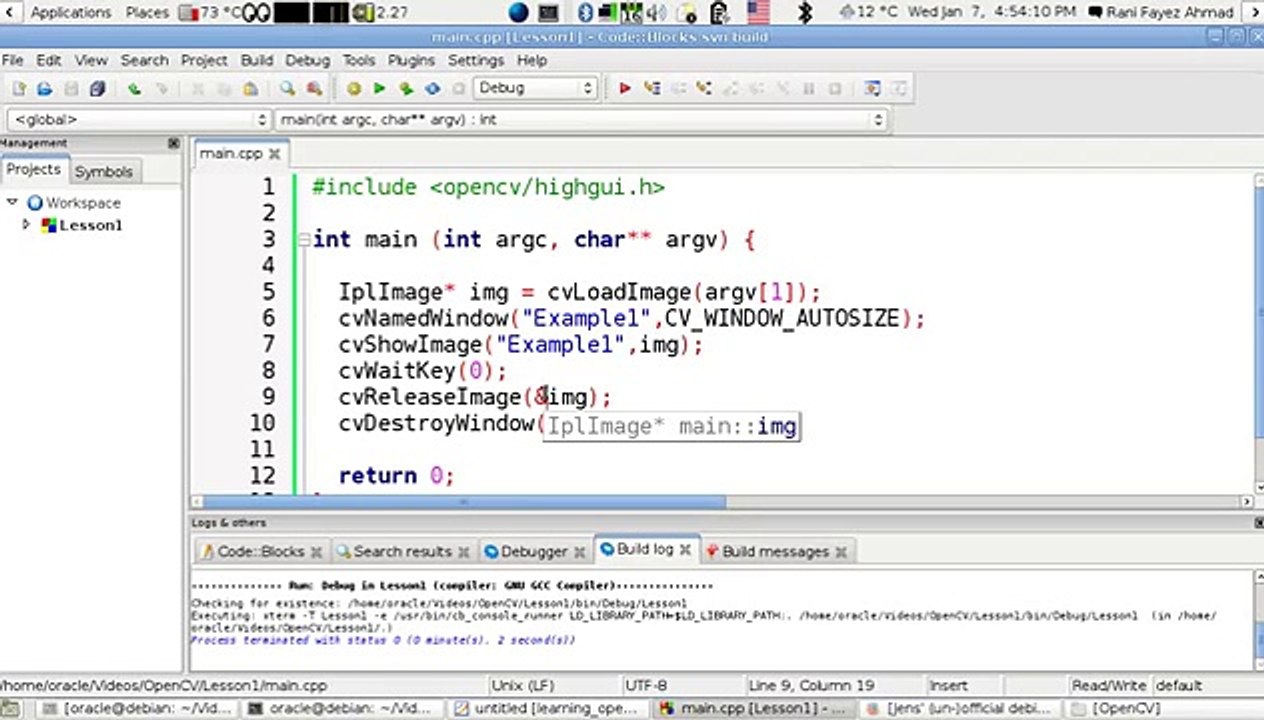This screenshot has height=720, width=1264.
Task: Click the red Debug/Continue arrow icon
Action: click(x=624, y=88)
